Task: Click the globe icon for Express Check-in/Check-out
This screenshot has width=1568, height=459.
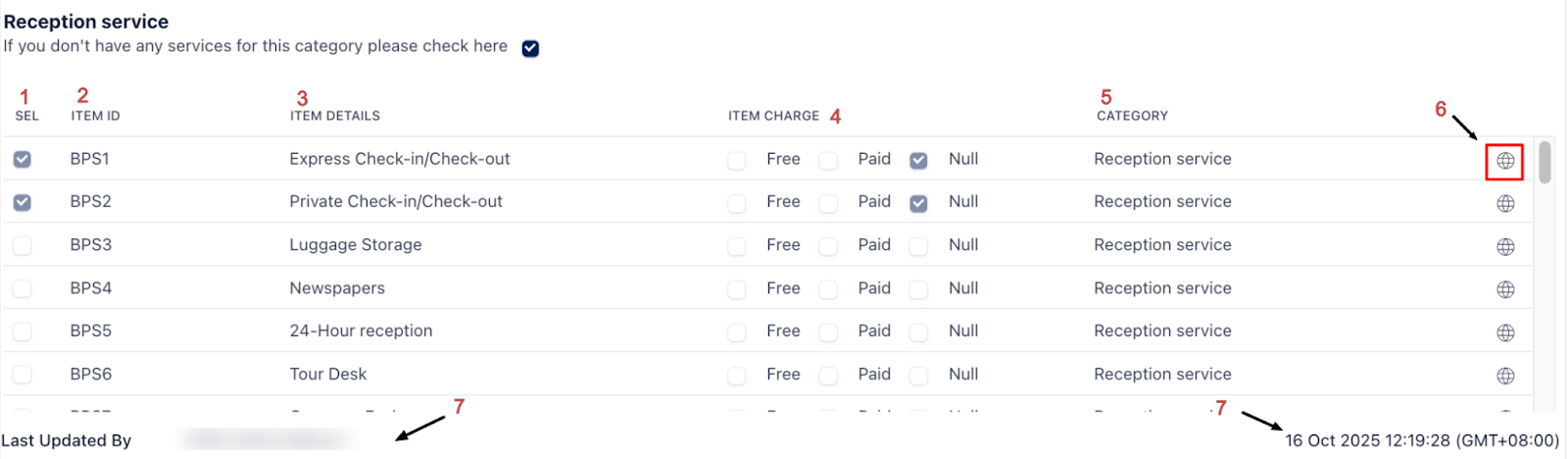Action: 1505,161
